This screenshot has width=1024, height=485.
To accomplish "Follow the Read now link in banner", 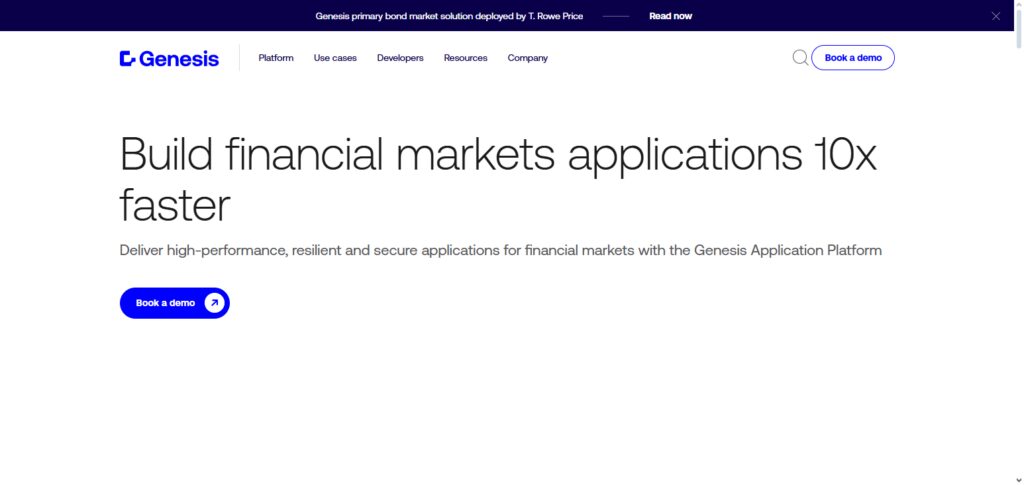I will [671, 16].
